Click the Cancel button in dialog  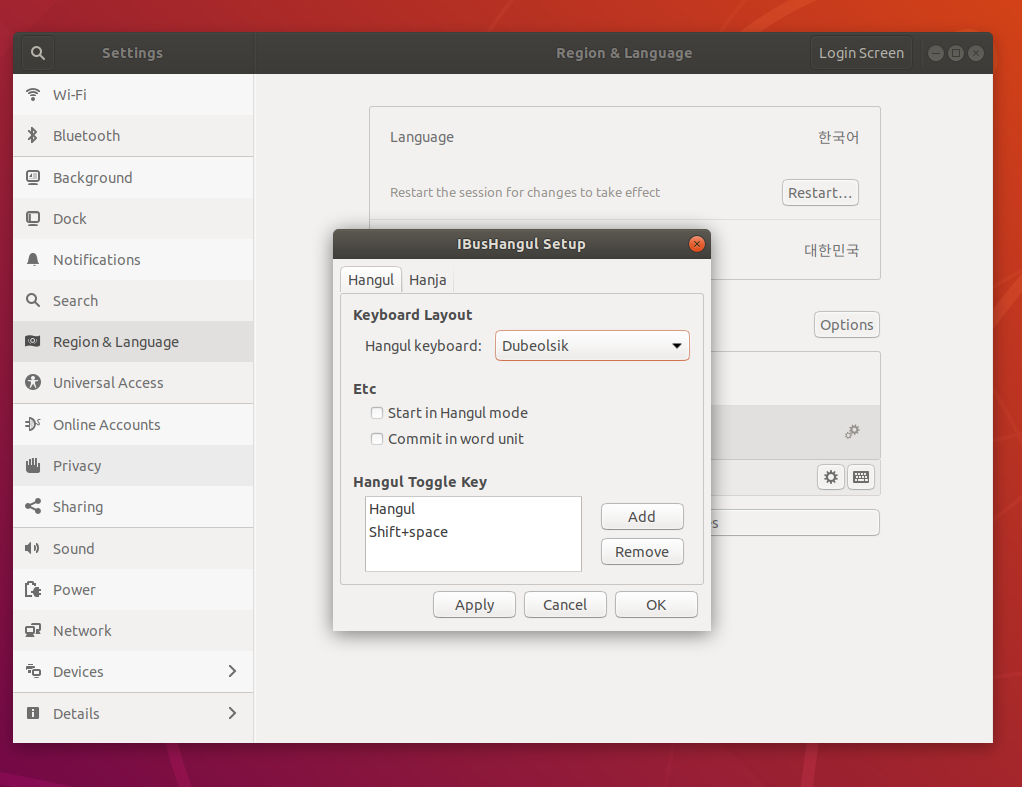pos(565,604)
